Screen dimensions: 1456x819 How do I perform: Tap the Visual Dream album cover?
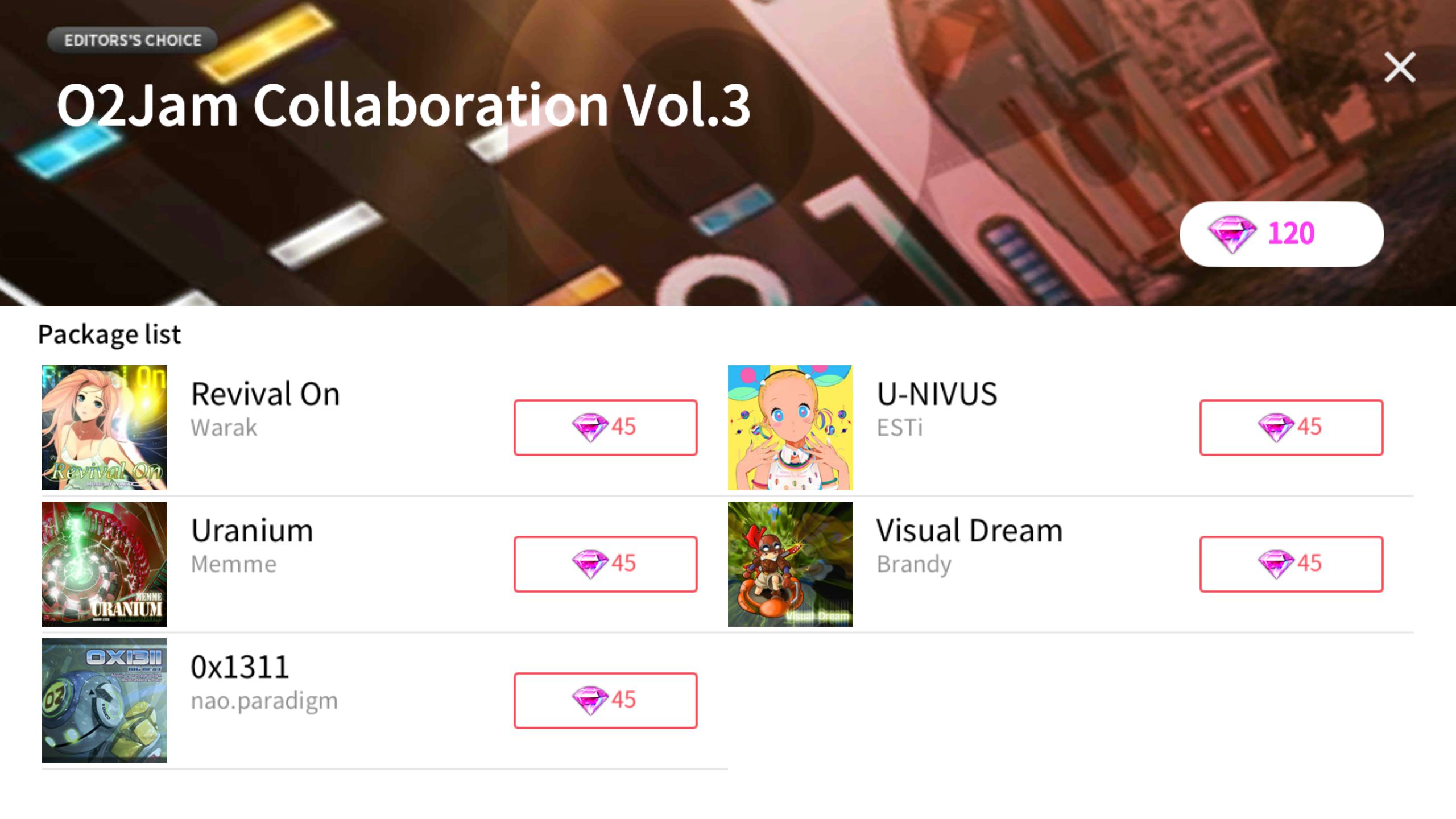791,564
